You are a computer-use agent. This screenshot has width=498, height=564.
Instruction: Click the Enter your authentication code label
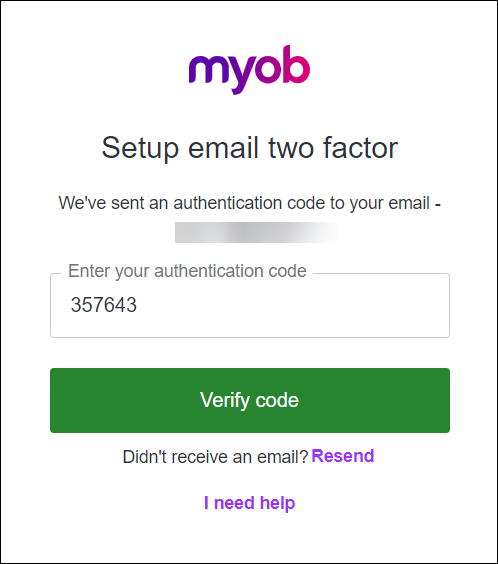187,271
